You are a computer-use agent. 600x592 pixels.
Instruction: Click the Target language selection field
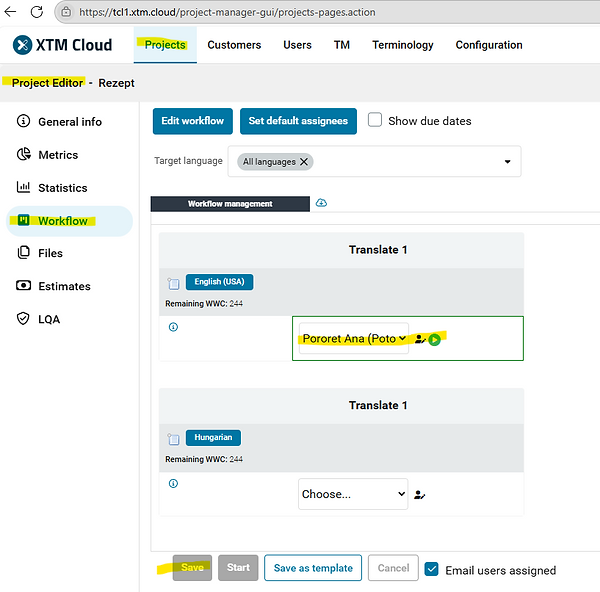pos(374,161)
